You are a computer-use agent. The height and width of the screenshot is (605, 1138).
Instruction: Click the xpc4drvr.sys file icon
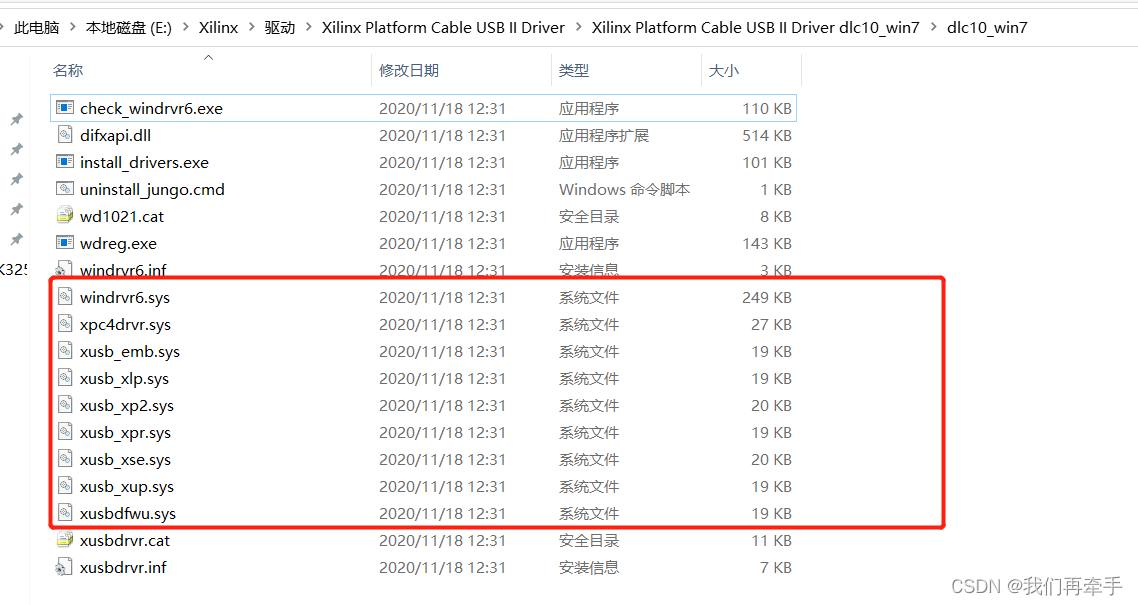pyautogui.click(x=65, y=324)
